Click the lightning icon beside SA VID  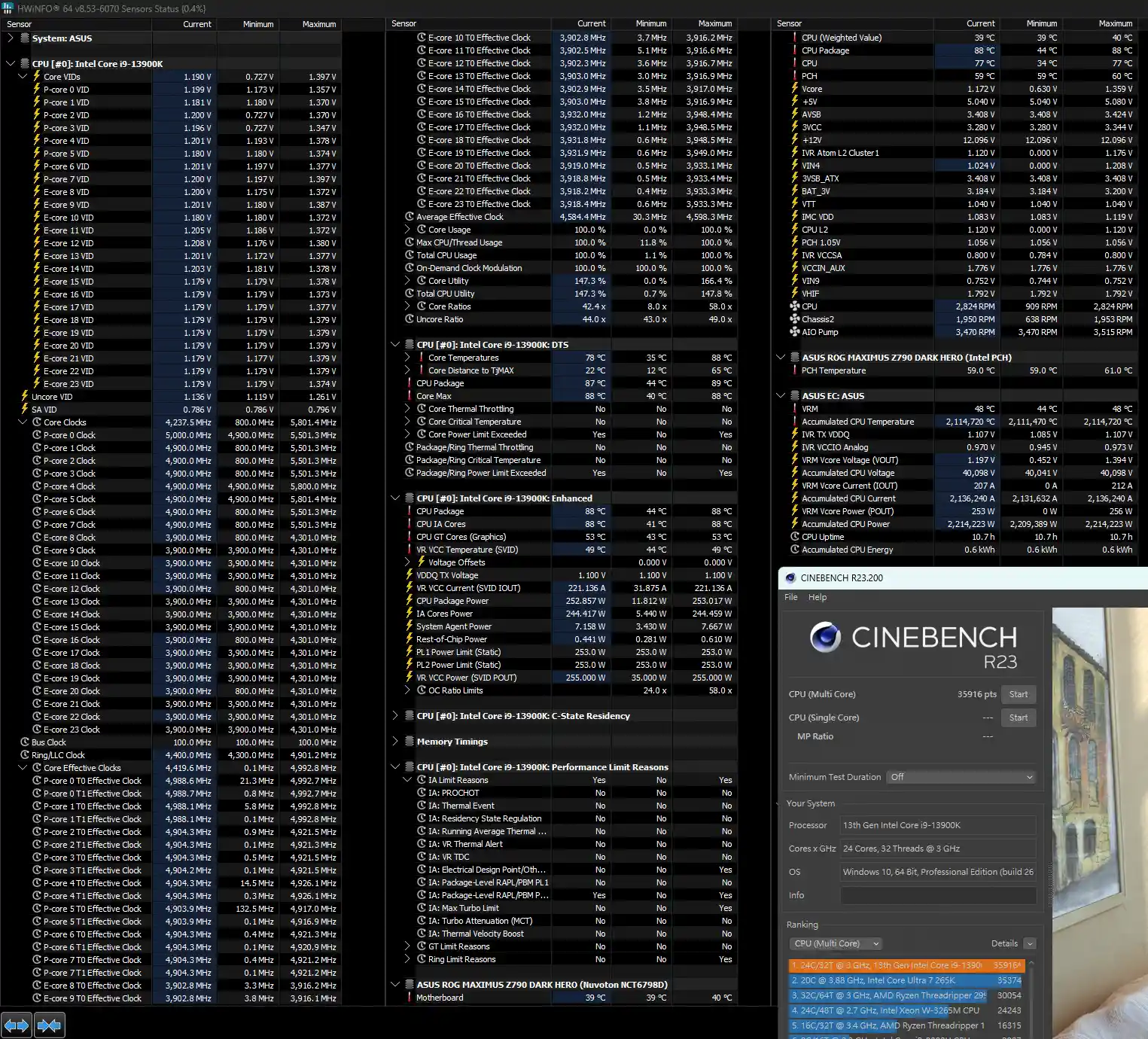point(25,410)
